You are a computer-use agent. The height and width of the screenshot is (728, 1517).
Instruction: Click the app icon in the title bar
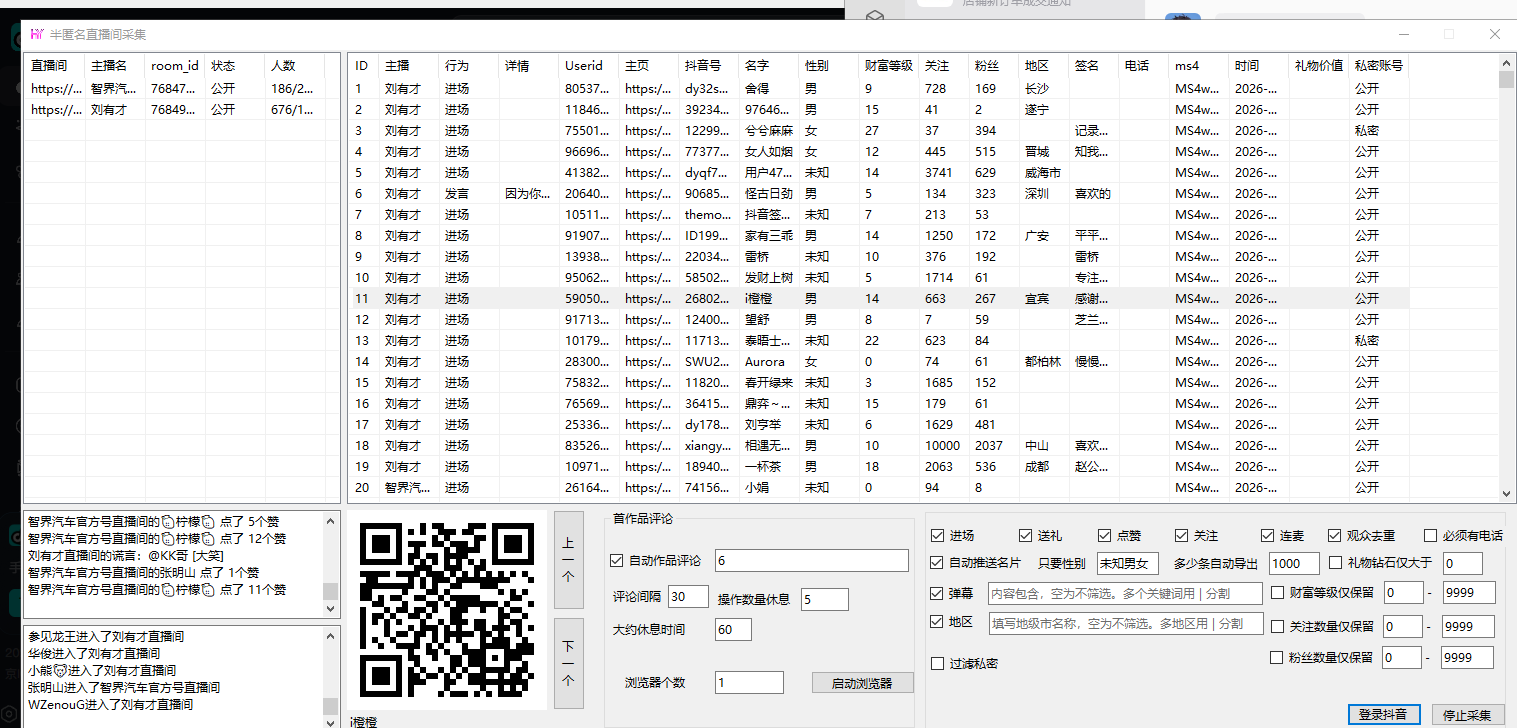coord(36,34)
